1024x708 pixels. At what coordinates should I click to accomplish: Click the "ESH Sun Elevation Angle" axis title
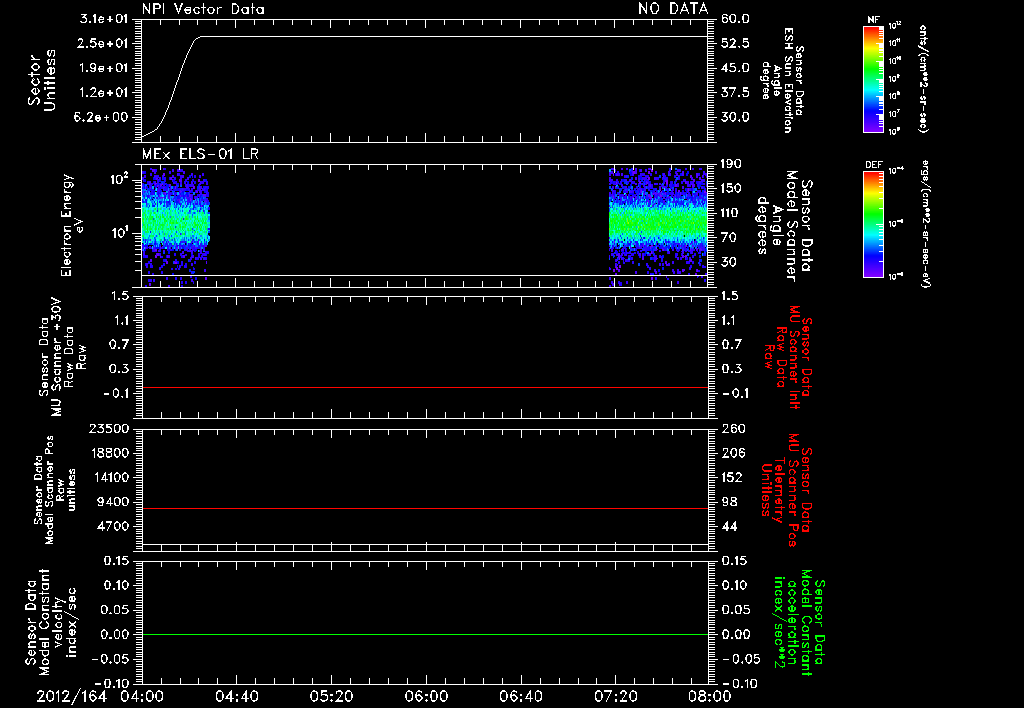pyautogui.click(x=782, y=80)
